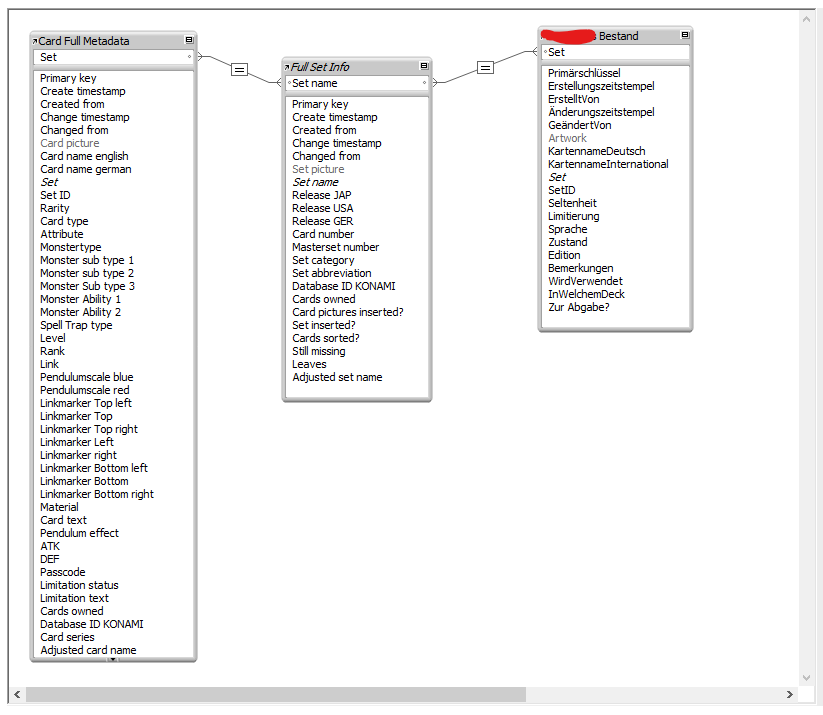Select the Seltenheit field
823x715 pixels.
pos(572,203)
